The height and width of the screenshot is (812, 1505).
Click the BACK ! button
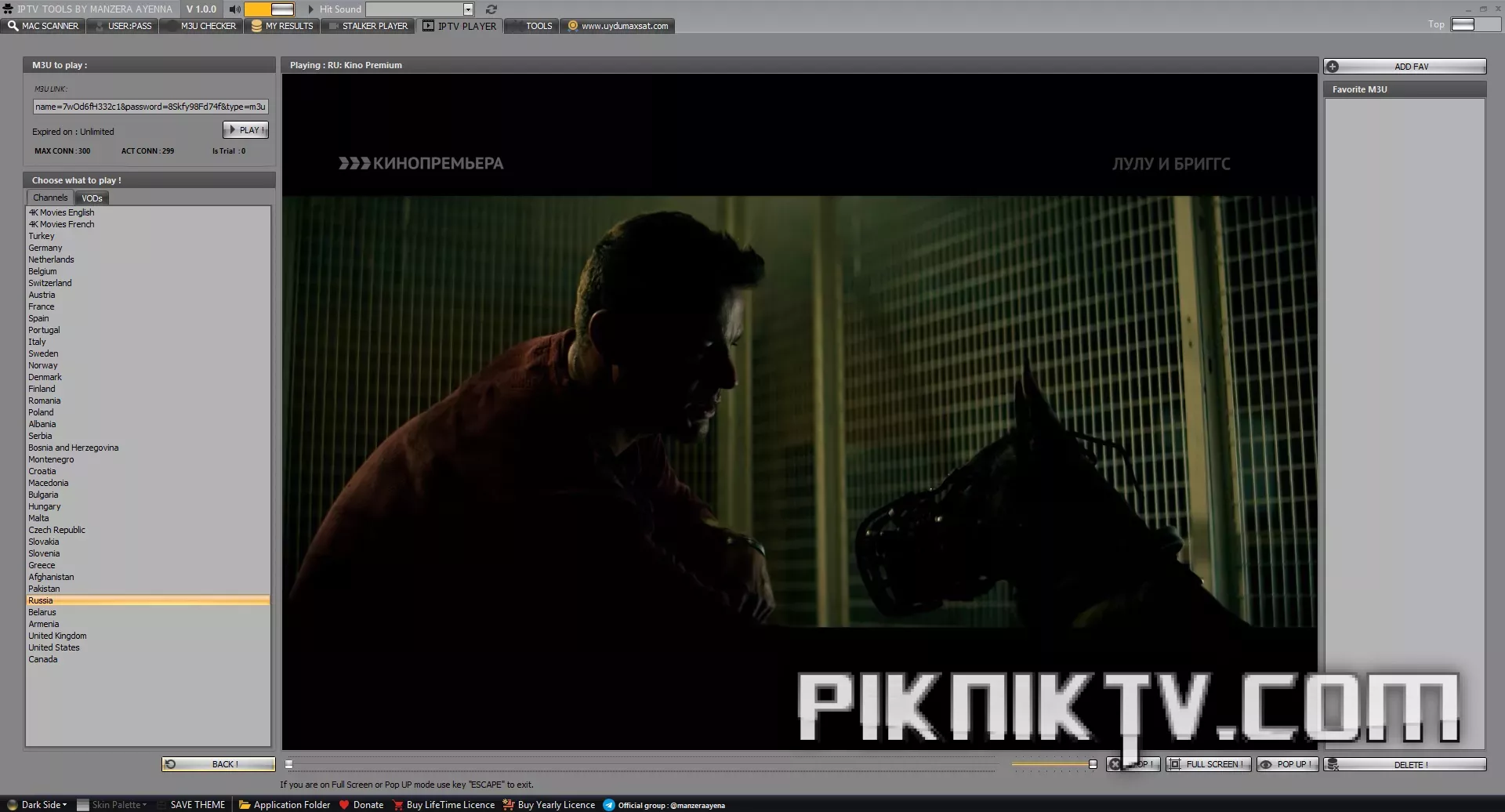219,764
